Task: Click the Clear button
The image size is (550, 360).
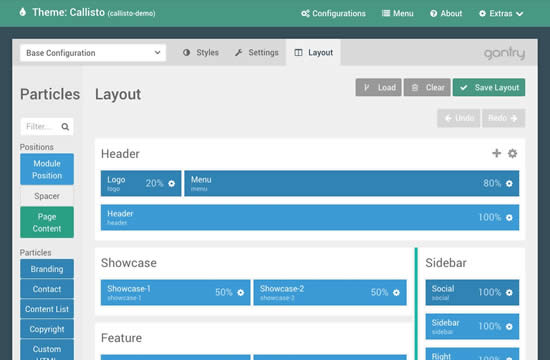Action: [x=427, y=87]
